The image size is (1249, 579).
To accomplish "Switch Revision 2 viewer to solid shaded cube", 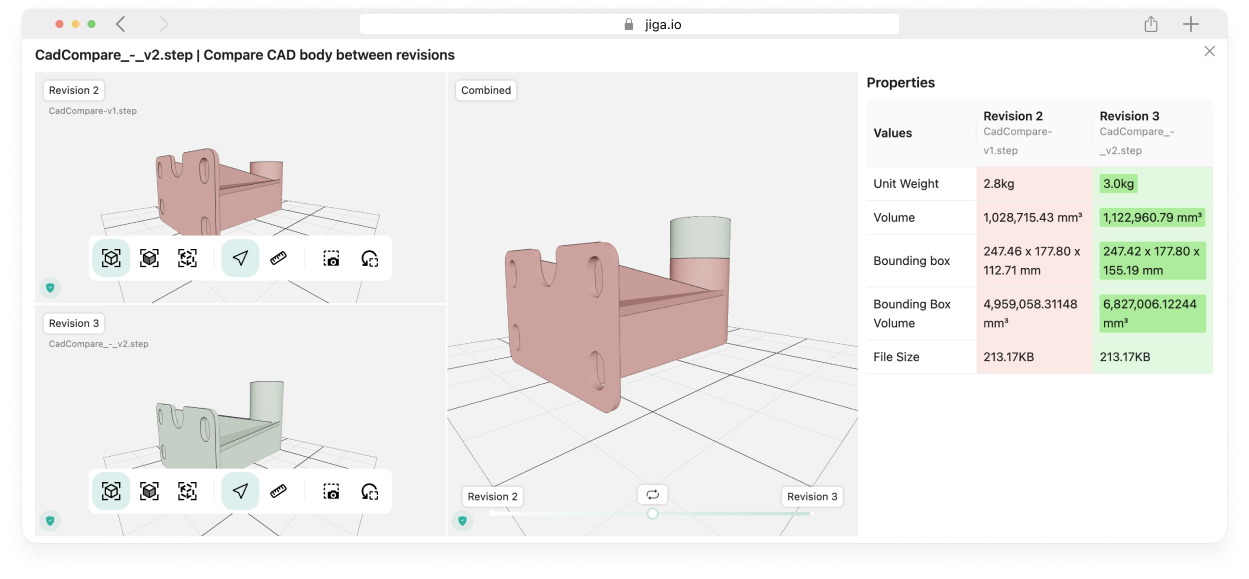I will click(x=149, y=258).
